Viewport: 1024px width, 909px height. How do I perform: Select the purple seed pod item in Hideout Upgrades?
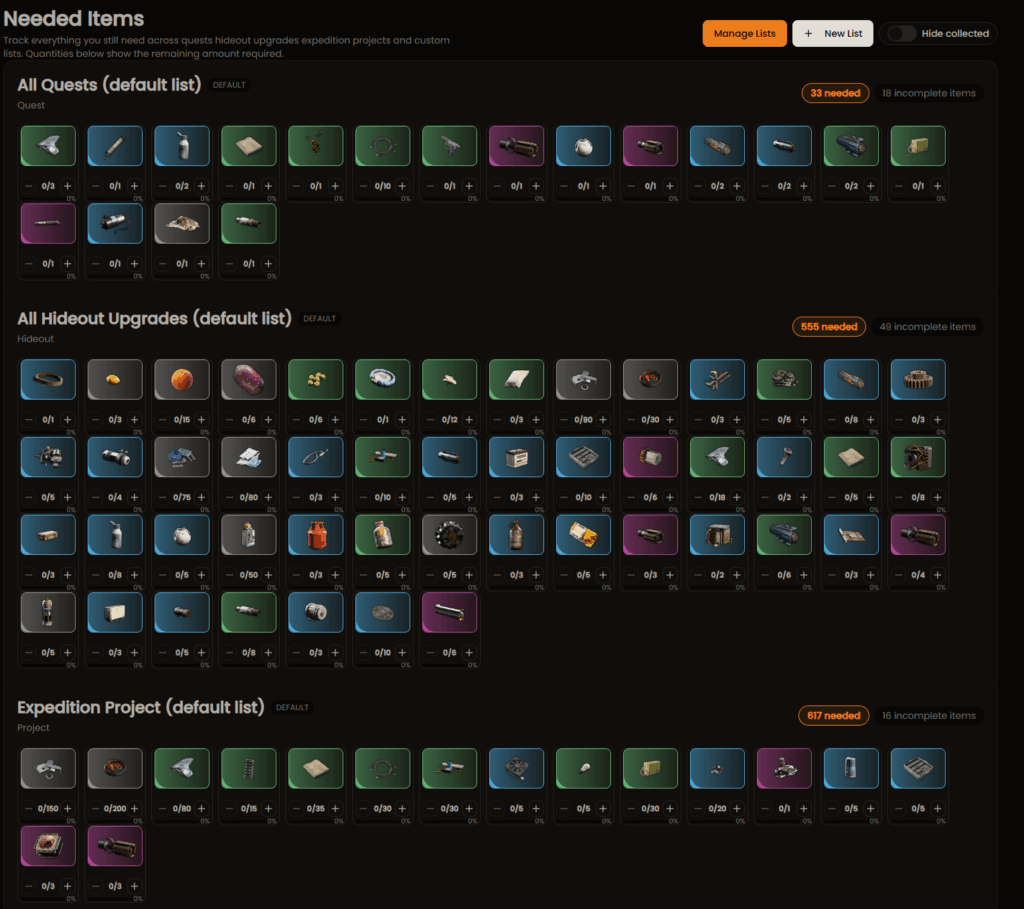click(x=249, y=380)
